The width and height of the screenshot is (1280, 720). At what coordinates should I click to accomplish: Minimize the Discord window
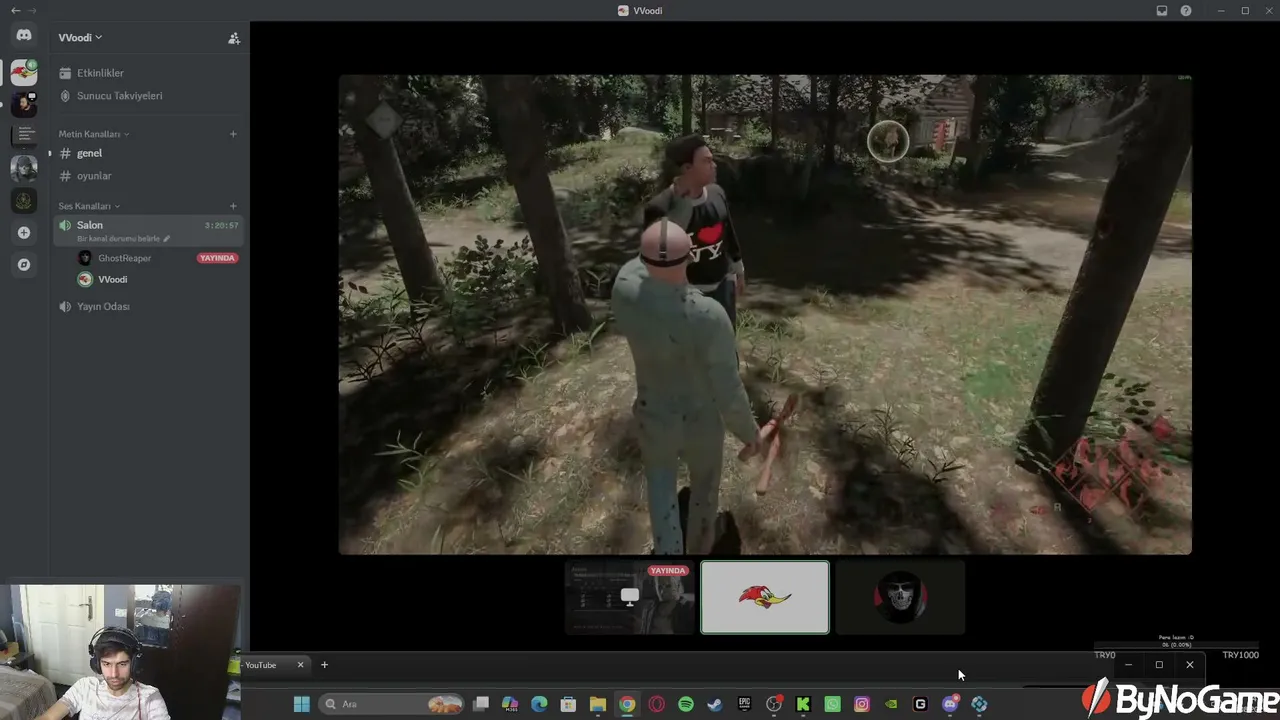(1221, 11)
